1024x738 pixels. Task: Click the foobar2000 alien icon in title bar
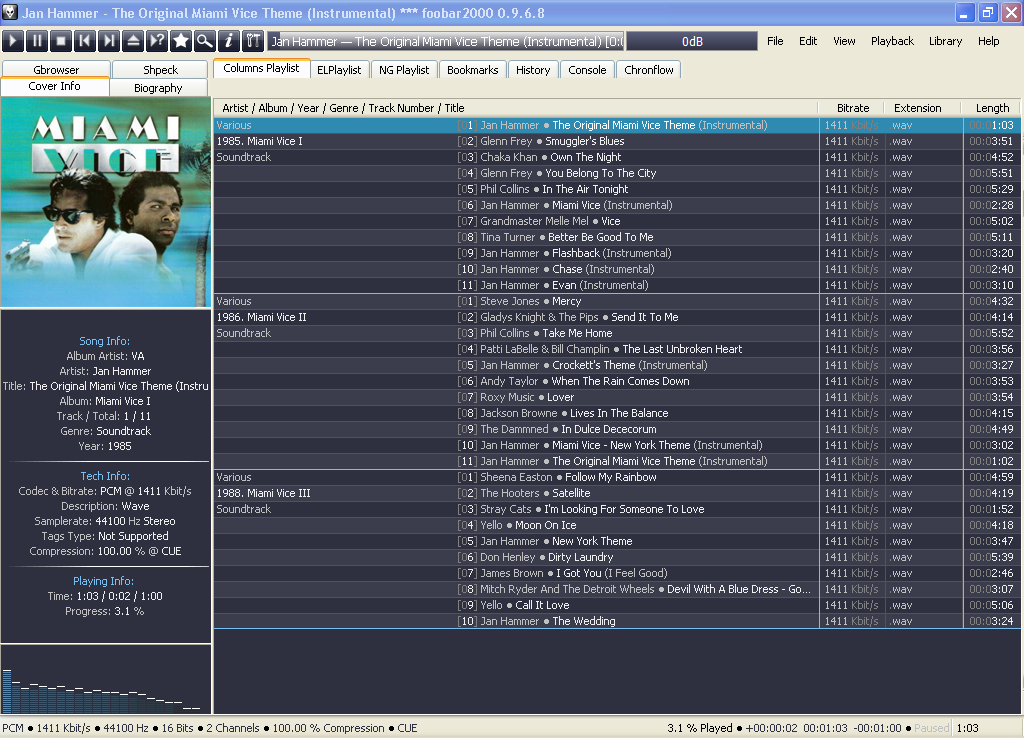(10, 12)
